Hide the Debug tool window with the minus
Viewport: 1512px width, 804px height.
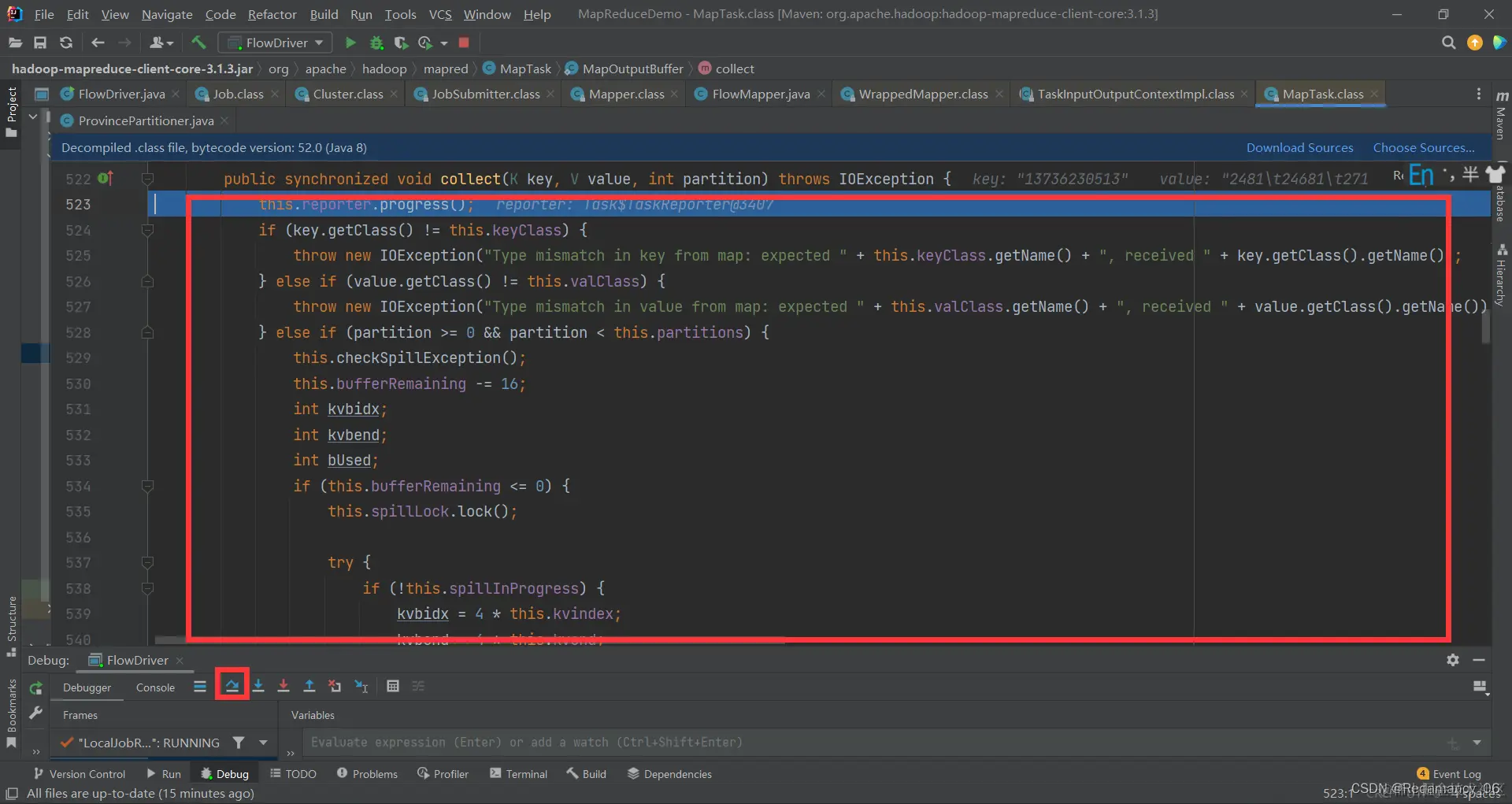1479,660
